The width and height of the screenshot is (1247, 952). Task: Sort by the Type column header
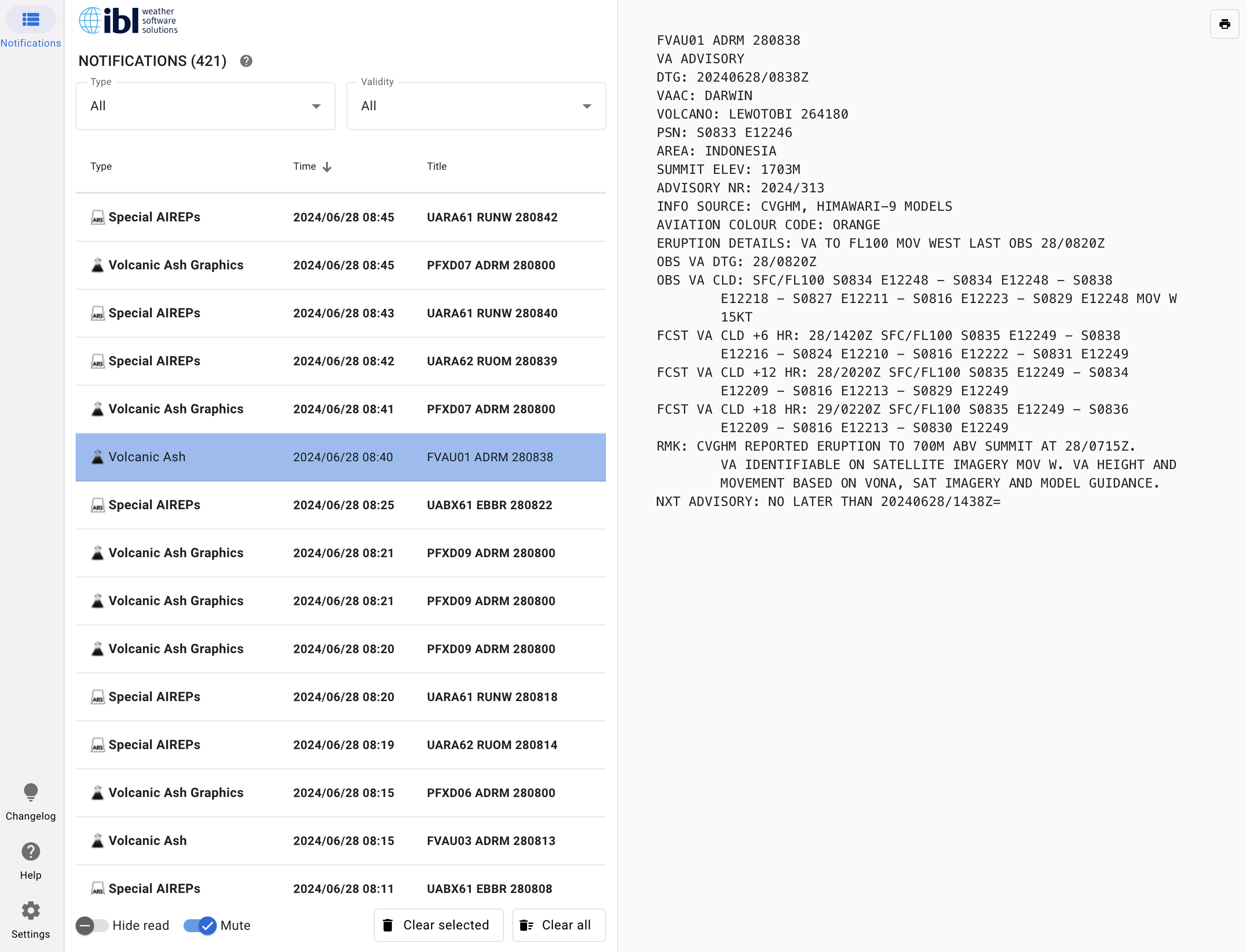tap(101, 167)
